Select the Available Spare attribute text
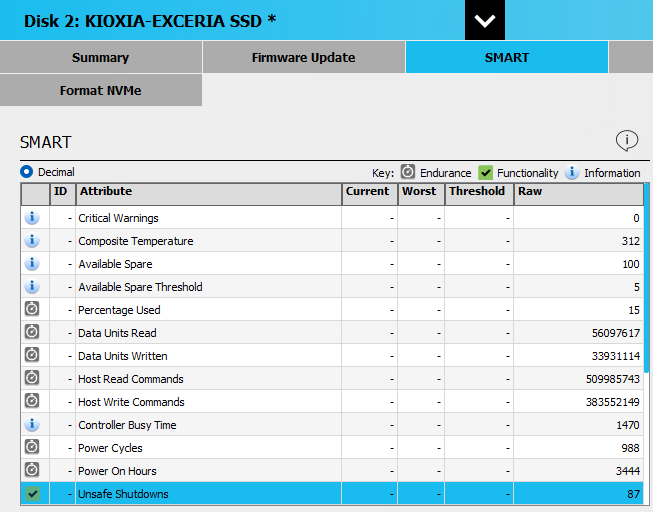The image size is (653, 512). (x=115, y=264)
